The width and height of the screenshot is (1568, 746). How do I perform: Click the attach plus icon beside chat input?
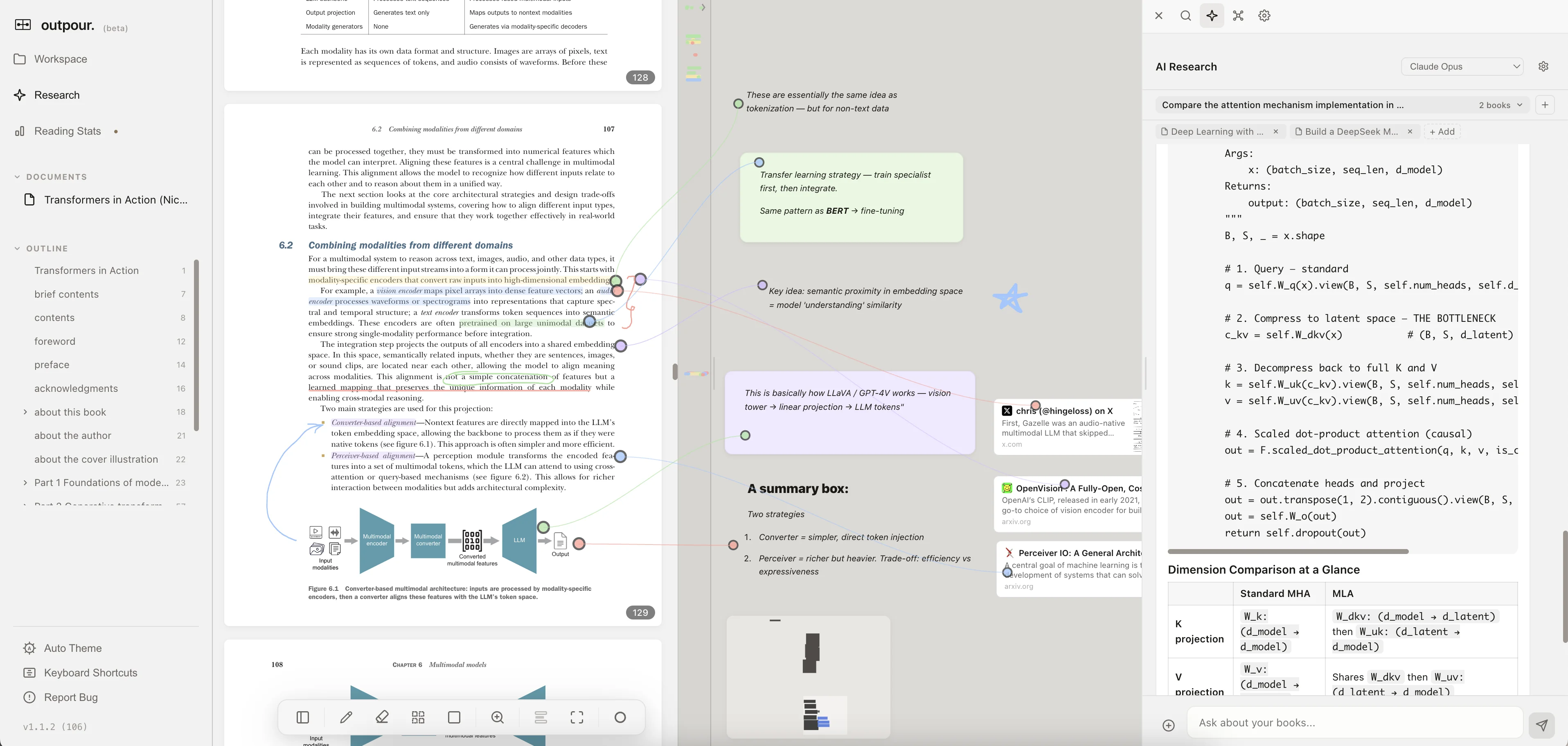coord(1168,725)
